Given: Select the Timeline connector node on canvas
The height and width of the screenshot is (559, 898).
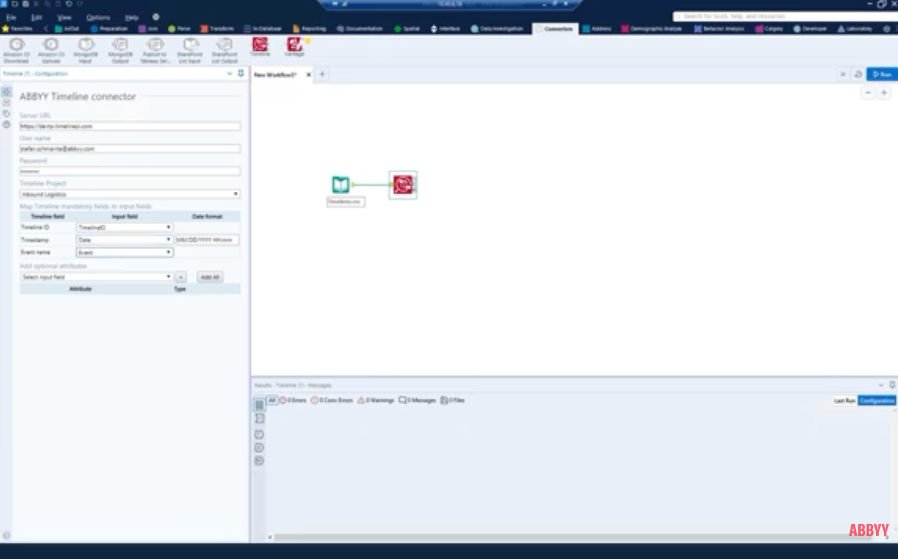Looking at the screenshot, I should pos(403,184).
